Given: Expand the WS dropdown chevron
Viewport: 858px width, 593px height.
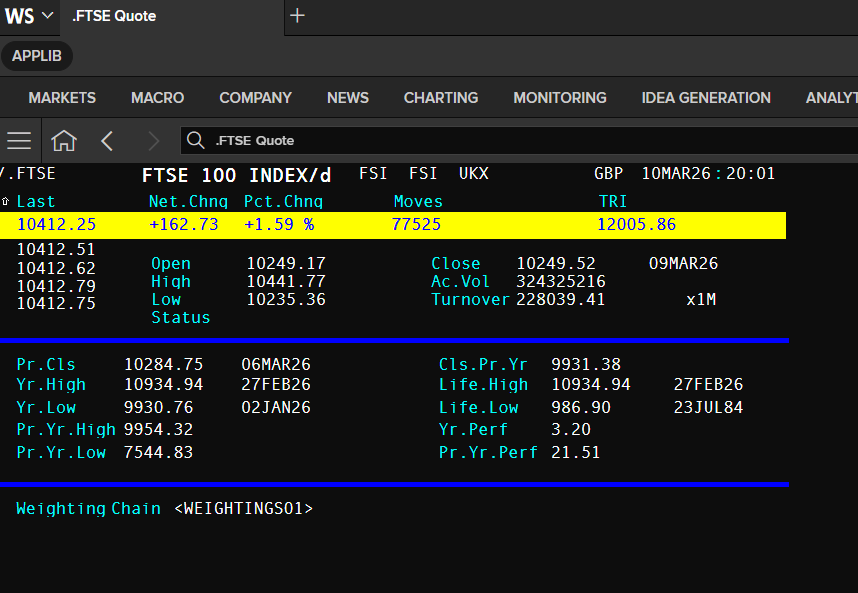Looking at the screenshot, I should click(x=48, y=15).
